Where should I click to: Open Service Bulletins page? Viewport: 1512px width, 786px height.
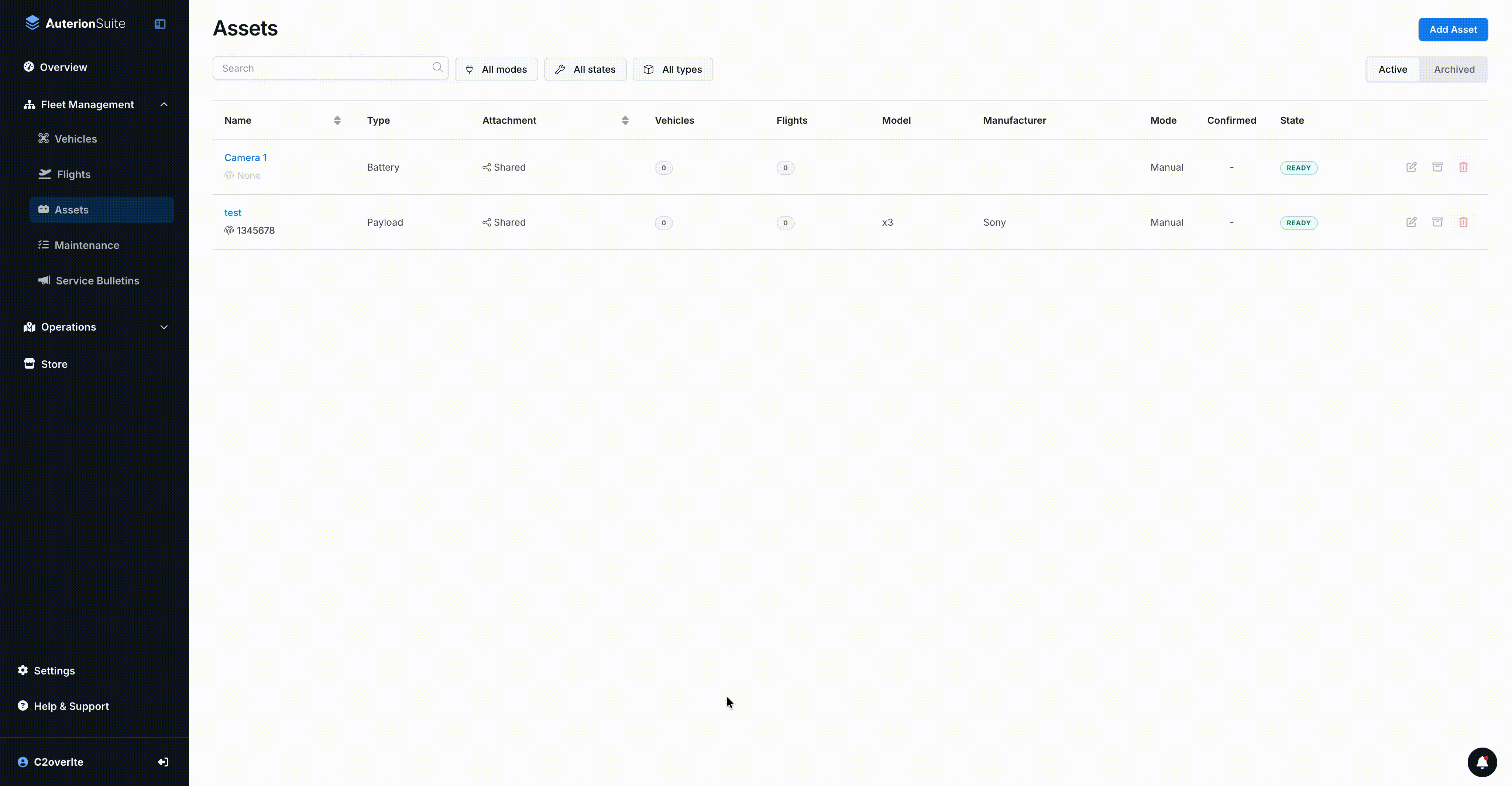(97, 281)
